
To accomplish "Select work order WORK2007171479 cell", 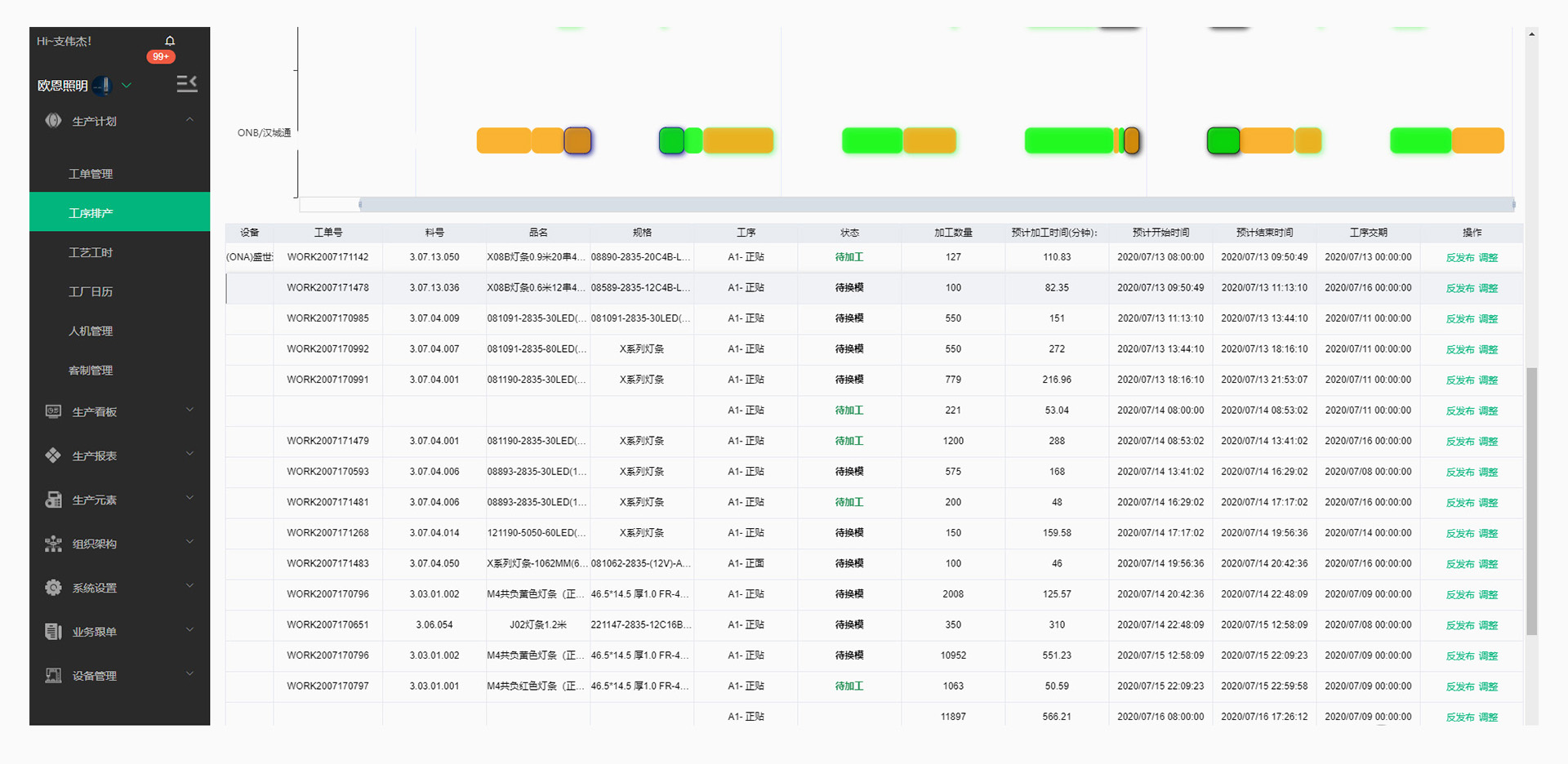I will [x=327, y=441].
